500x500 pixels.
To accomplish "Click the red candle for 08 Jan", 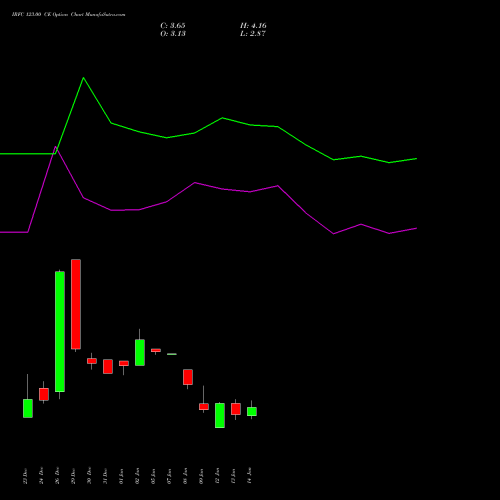I will (188, 377).
